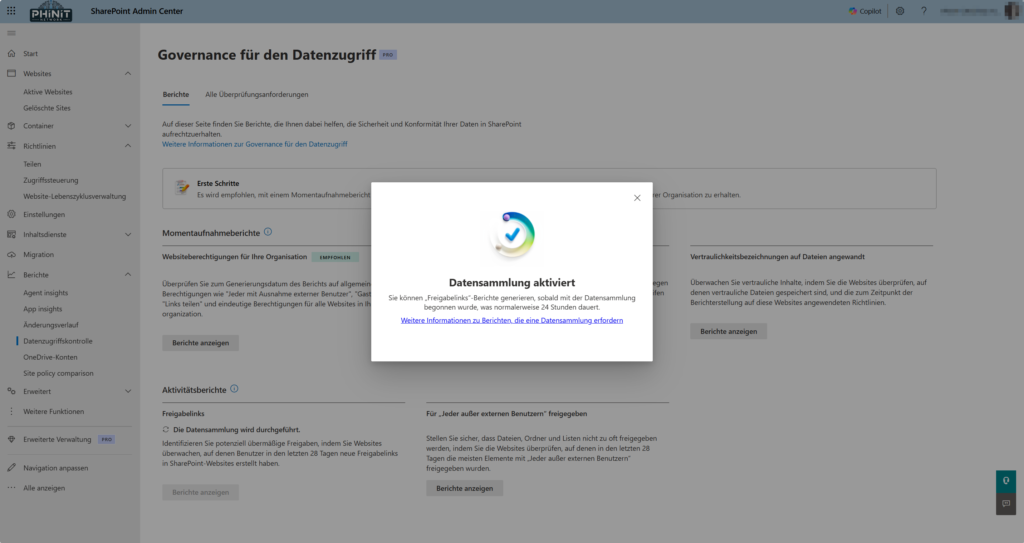The width and height of the screenshot is (1024, 543).
Task: Select Navigation anpassen in sidebar
Action: 56,468
